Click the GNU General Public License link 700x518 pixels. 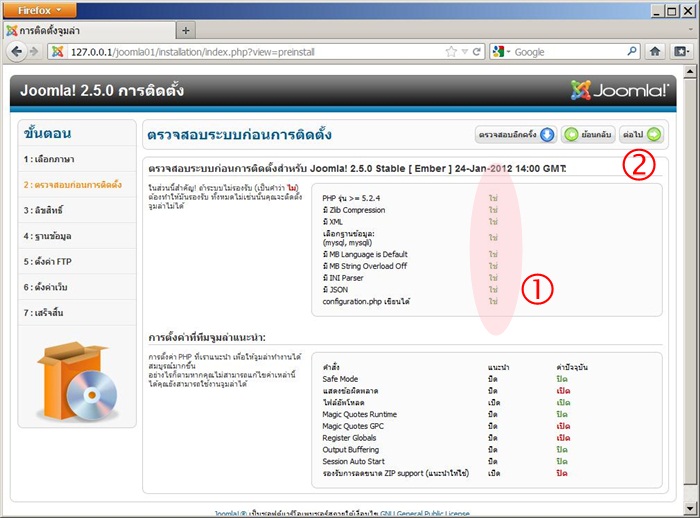point(425,514)
